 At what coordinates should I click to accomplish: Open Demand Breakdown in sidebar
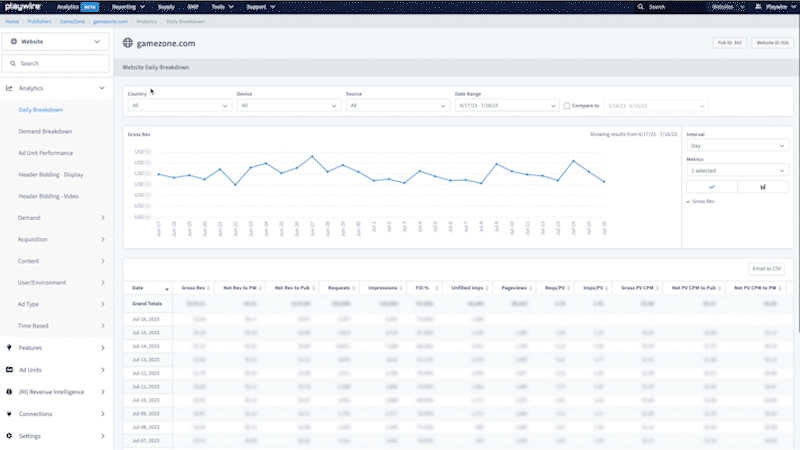[x=45, y=131]
